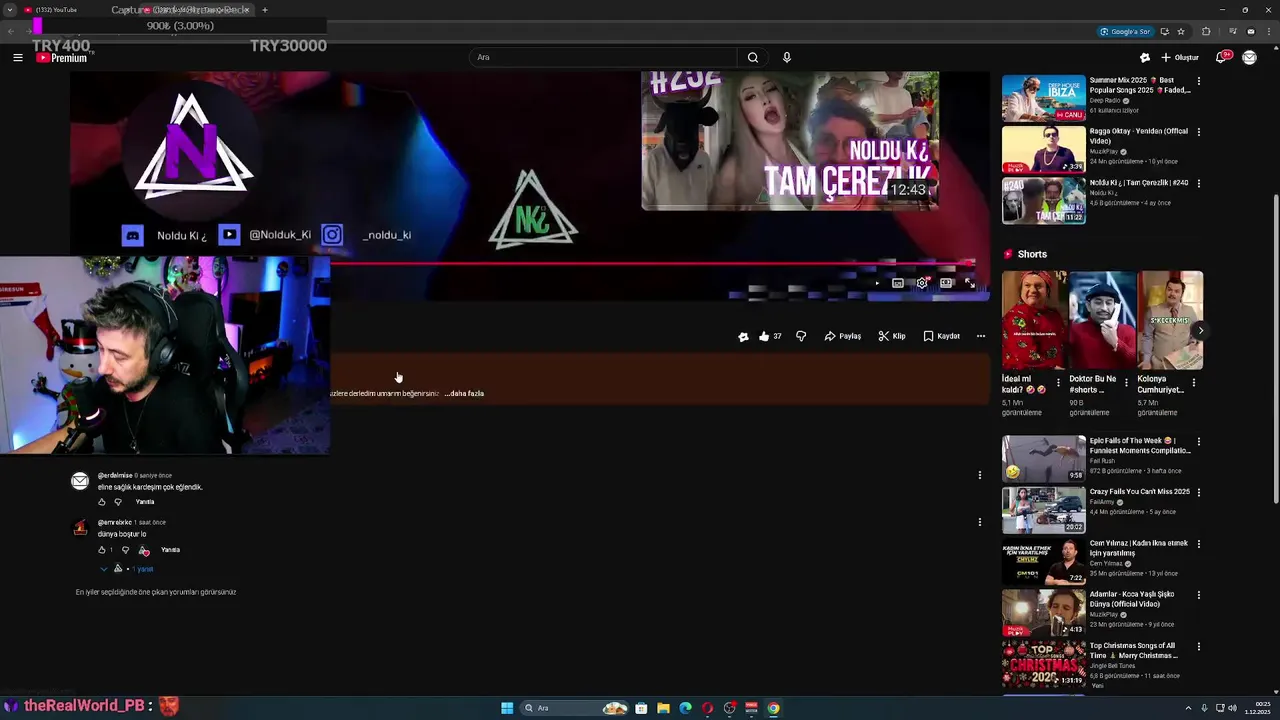
Task: Open the browser extensions puzzle icon
Action: click(x=1206, y=32)
